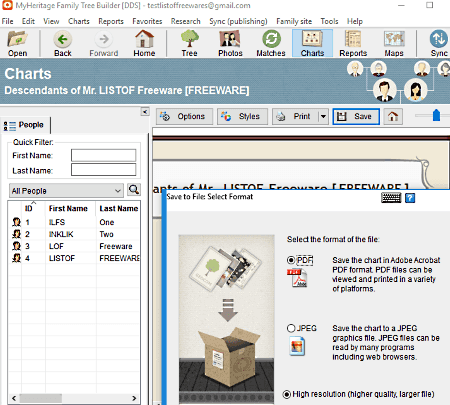Open the Favorites menu
The width and height of the screenshot is (450, 405).
pyautogui.click(x=147, y=21)
